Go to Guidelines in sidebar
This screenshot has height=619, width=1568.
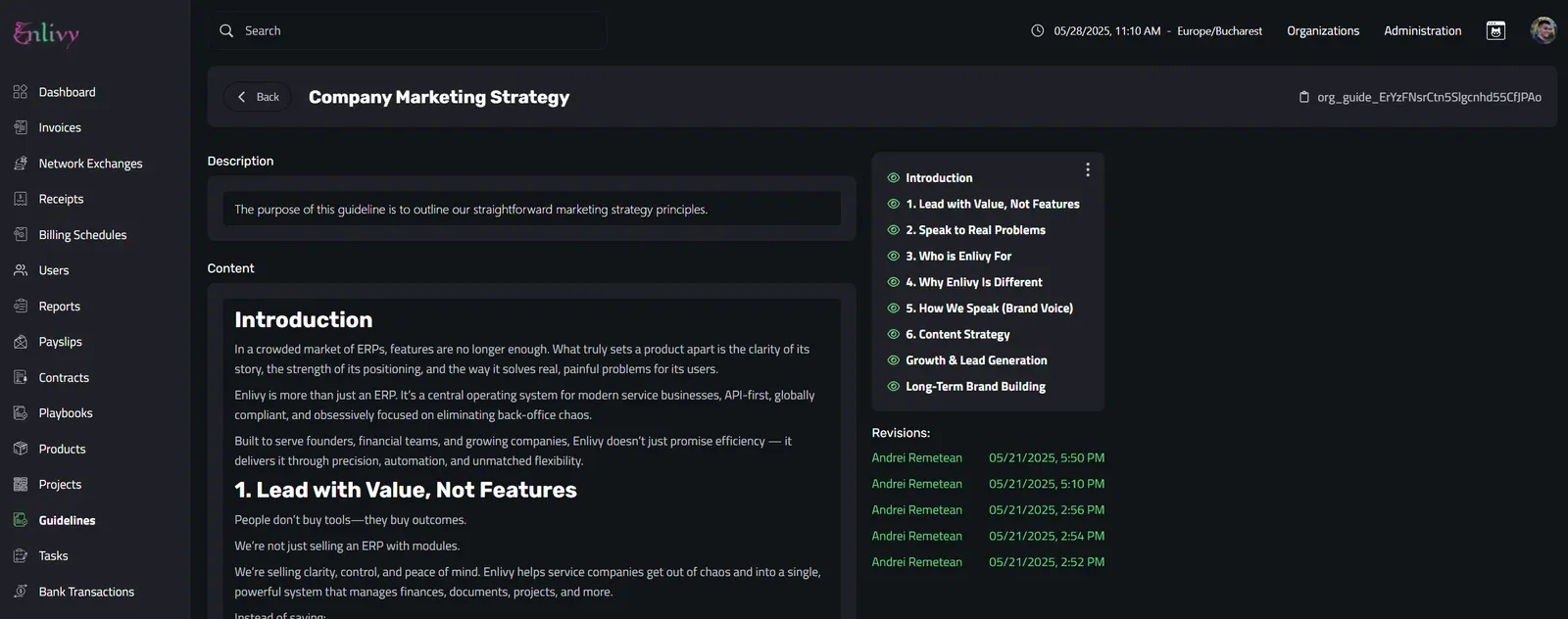point(67,520)
